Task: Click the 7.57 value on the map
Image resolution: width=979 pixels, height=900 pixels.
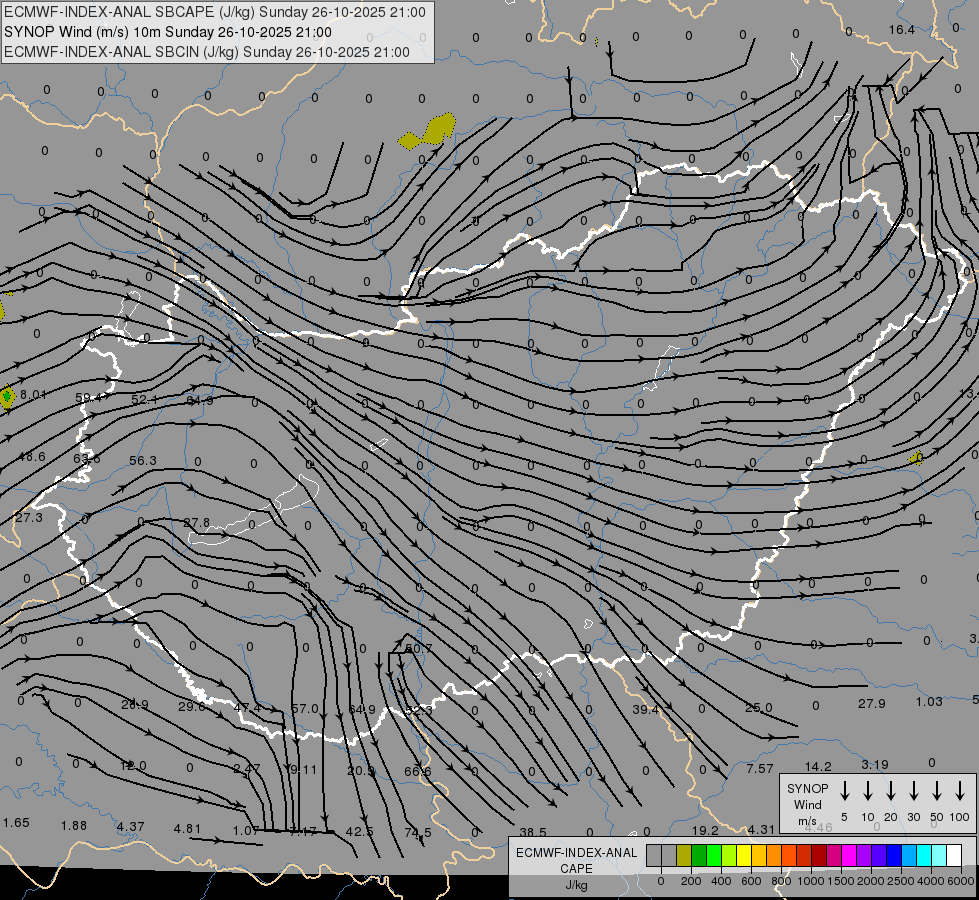Action: click(x=760, y=768)
